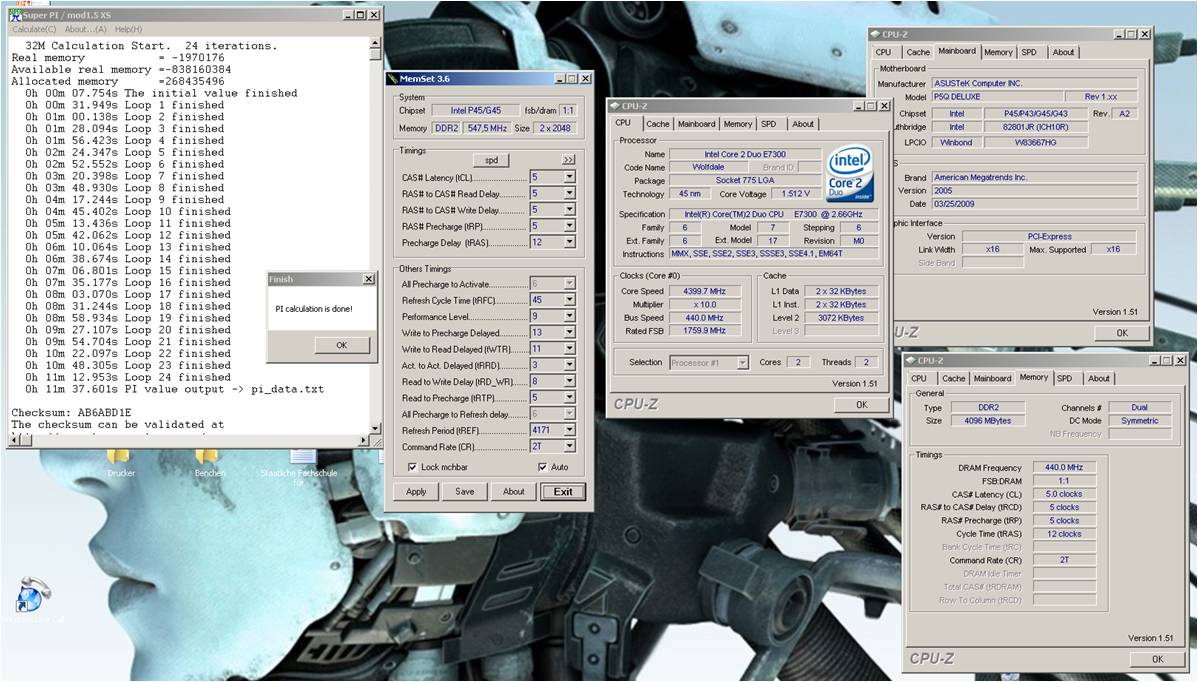The image size is (1198, 682).
Task: Open the RAS# Precharge (tRP) dropdown
Action: (x=569, y=226)
